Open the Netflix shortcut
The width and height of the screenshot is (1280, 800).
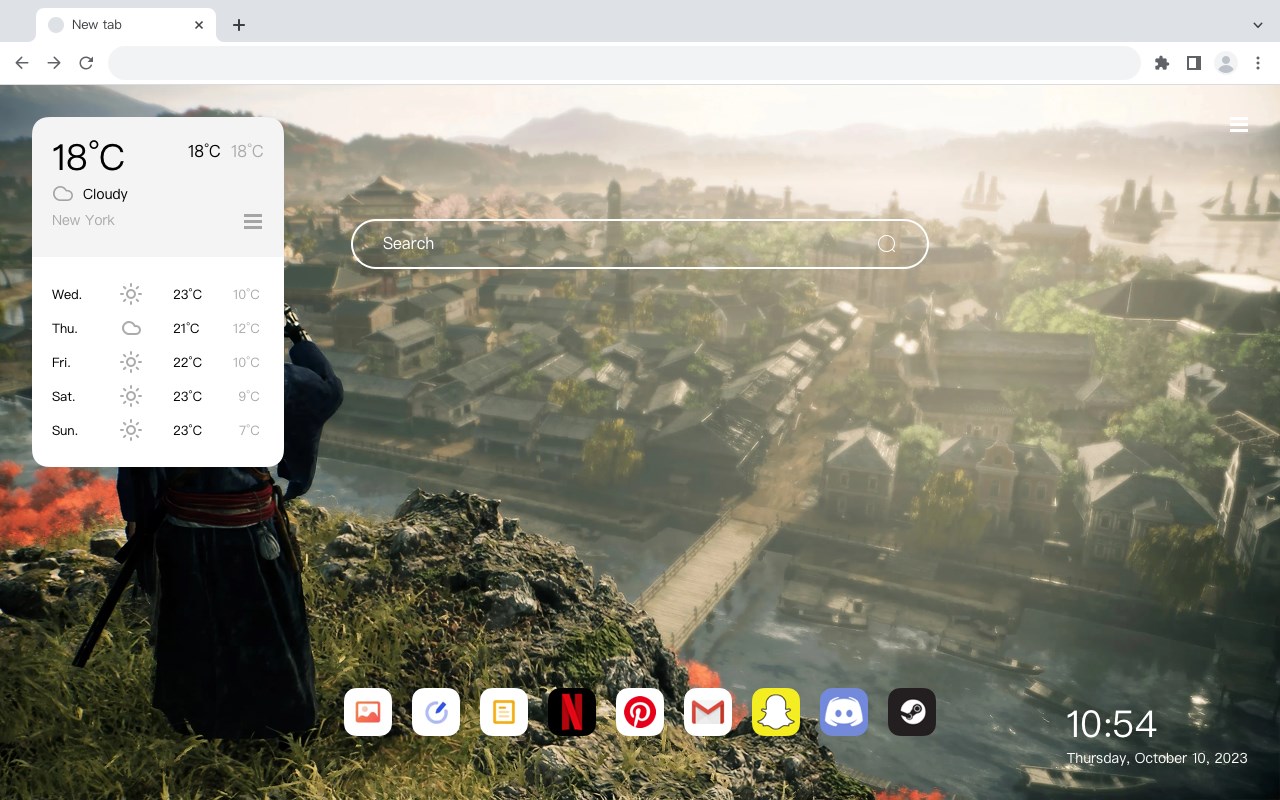click(x=572, y=712)
